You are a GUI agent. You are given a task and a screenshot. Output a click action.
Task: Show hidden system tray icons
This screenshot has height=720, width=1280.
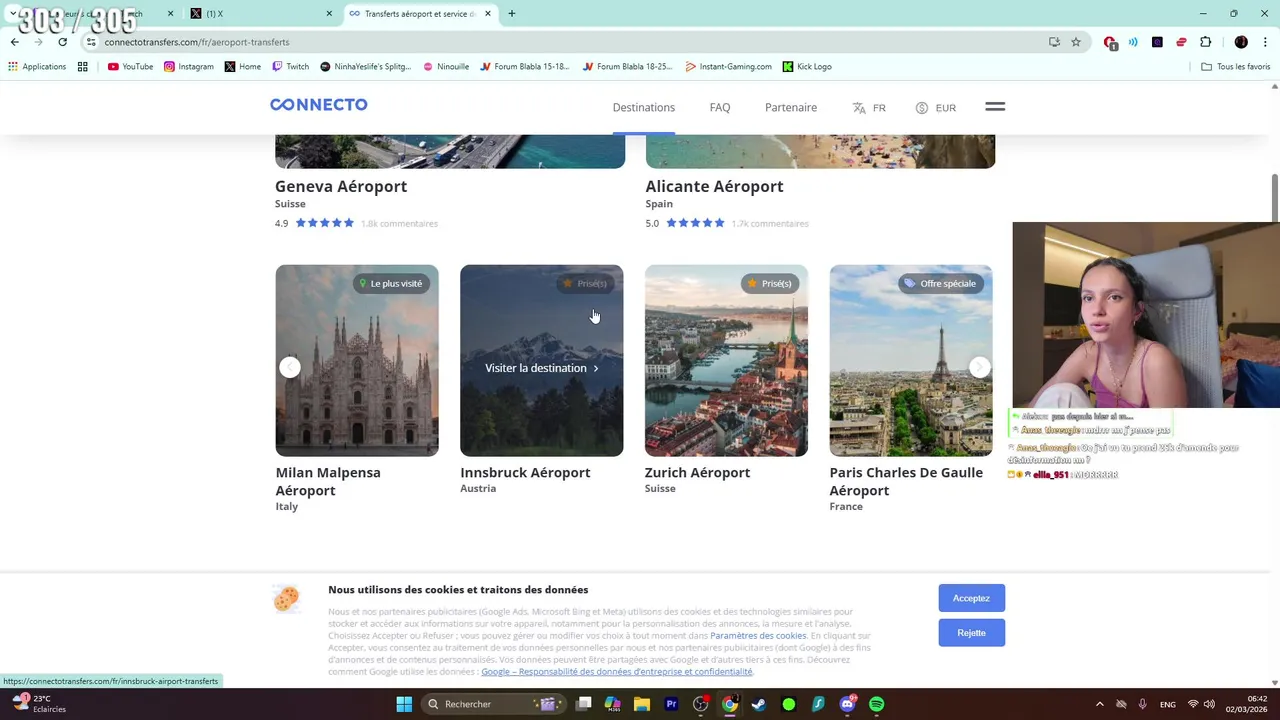point(1099,704)
